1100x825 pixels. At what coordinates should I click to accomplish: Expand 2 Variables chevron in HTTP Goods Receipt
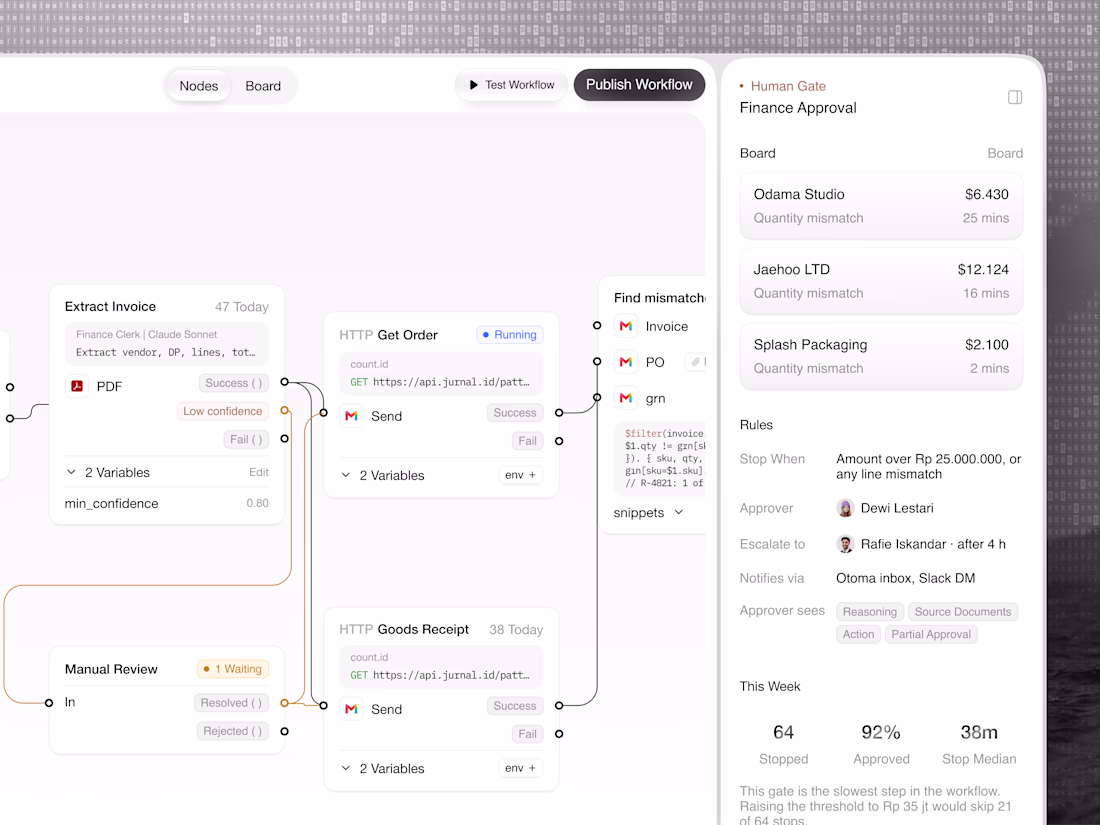(x=346, y=768)
